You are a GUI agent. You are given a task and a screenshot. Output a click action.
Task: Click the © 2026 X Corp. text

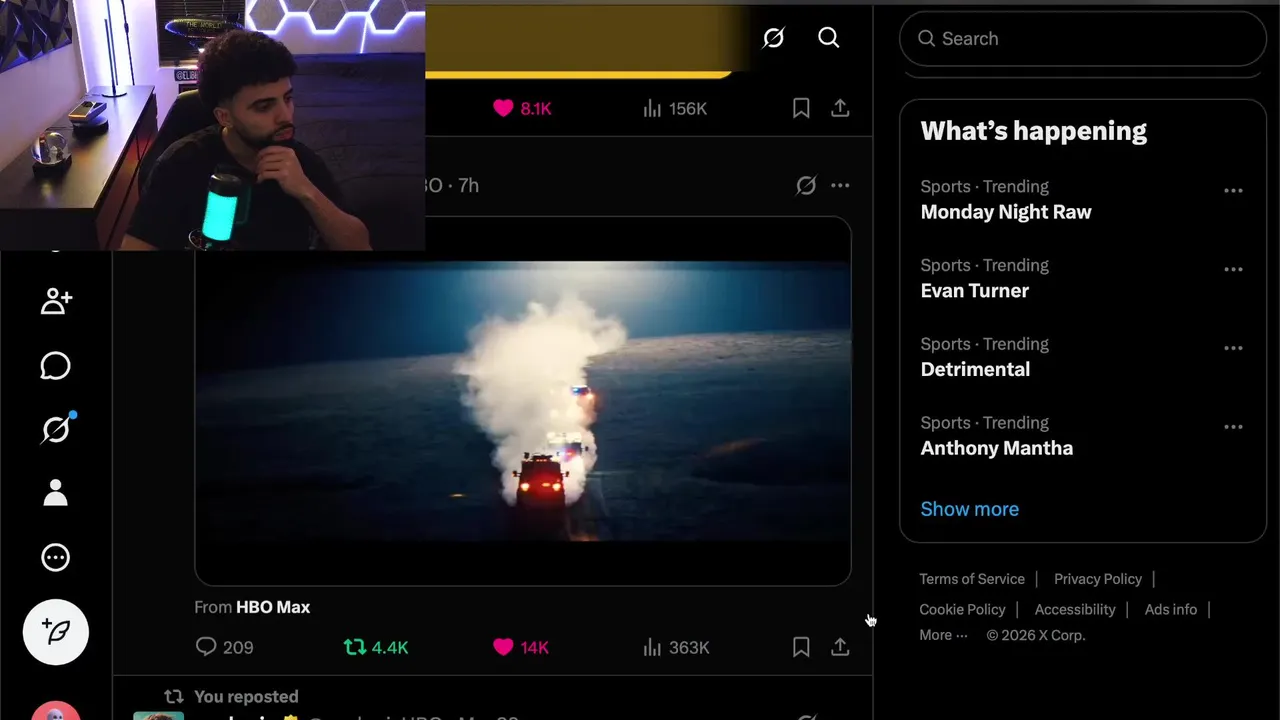click(1036, 635)
